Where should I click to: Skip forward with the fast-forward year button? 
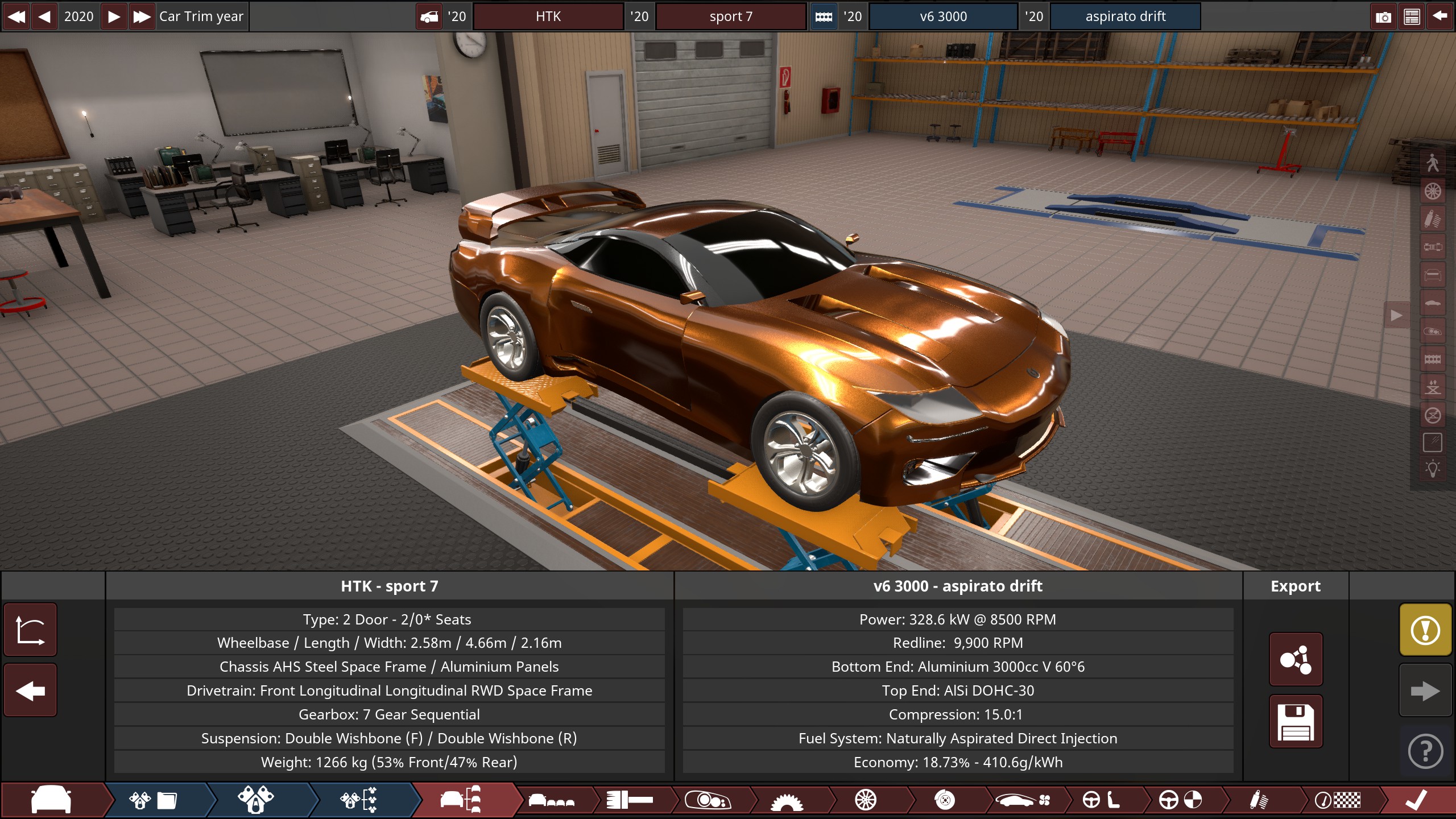coord(142,16)
